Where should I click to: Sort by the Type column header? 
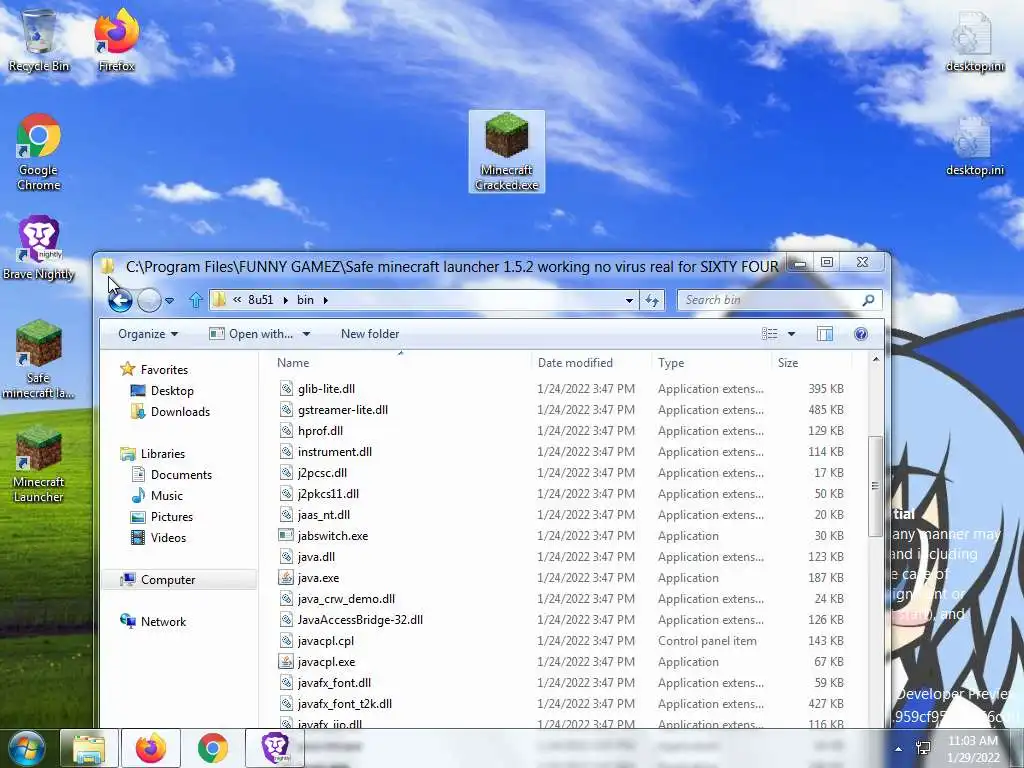click(x=711, y=362)
